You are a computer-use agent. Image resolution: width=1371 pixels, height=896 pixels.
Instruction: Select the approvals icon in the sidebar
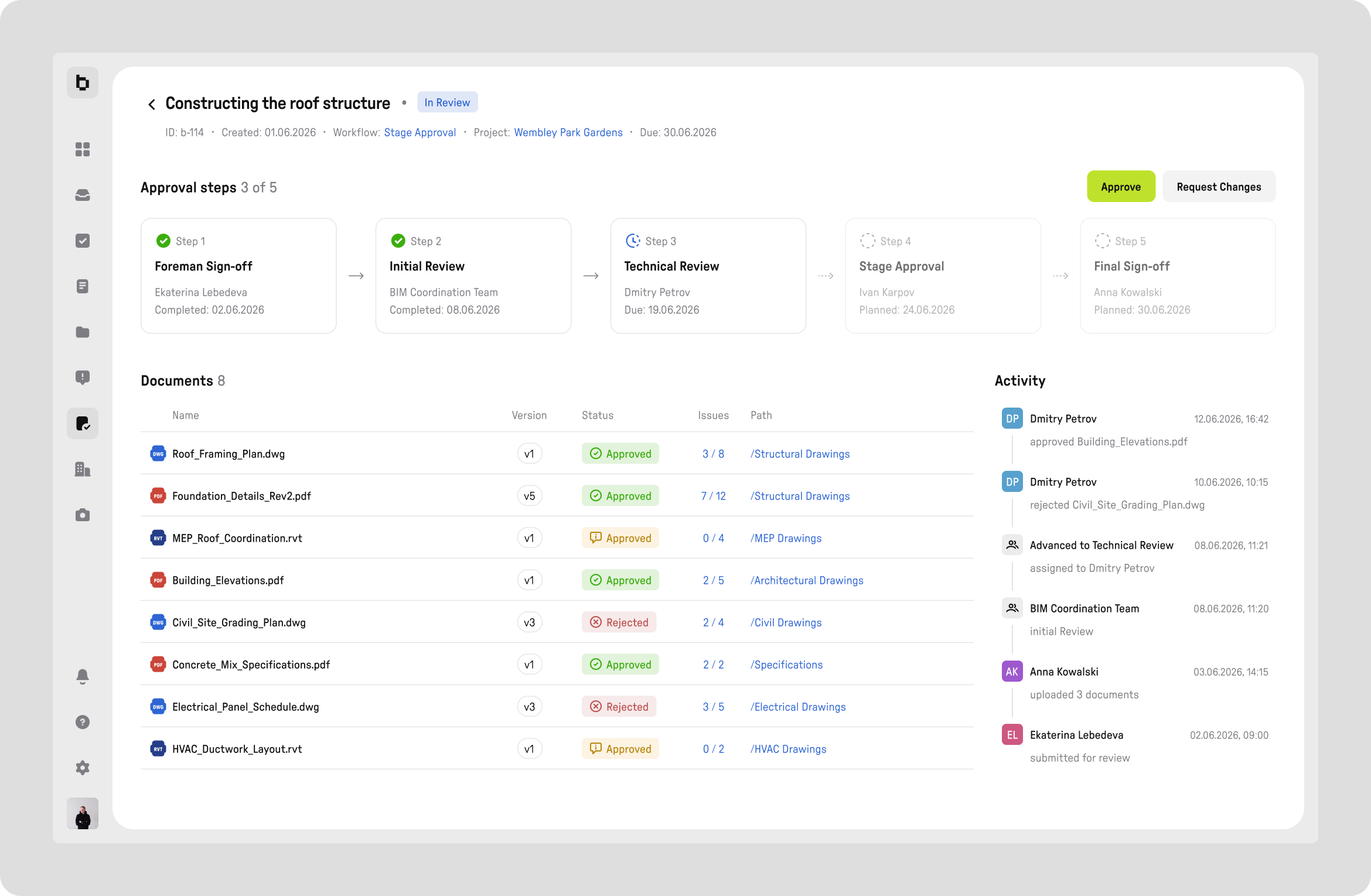[x=83, y=423]
